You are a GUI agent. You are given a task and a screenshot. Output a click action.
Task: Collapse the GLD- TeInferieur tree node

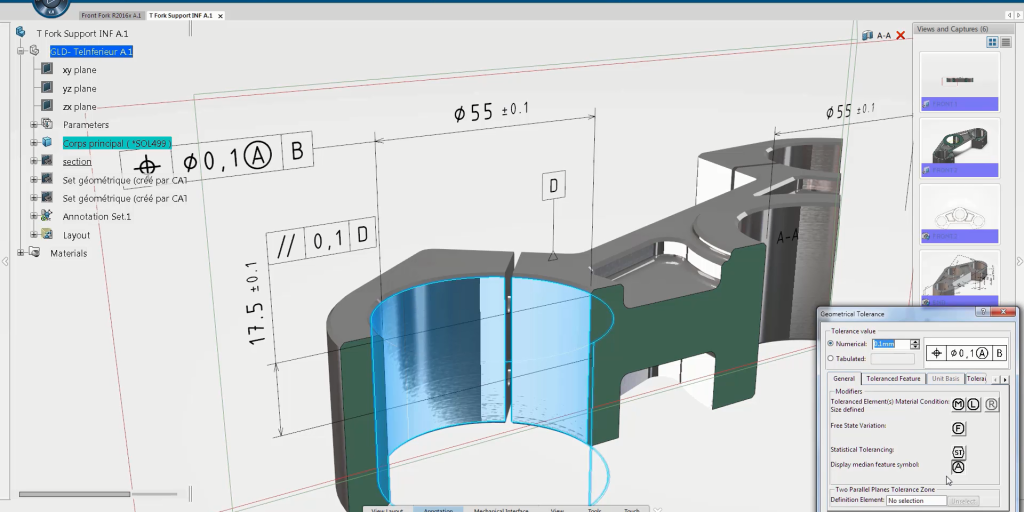(x=20, y=51)
